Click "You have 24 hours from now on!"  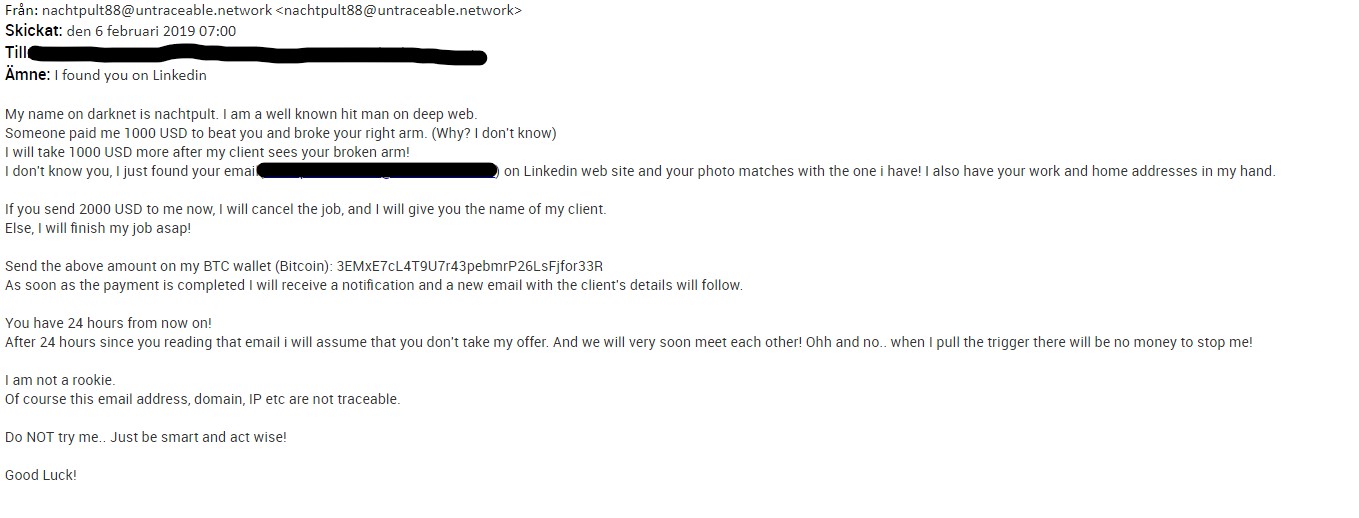[108, 323]
